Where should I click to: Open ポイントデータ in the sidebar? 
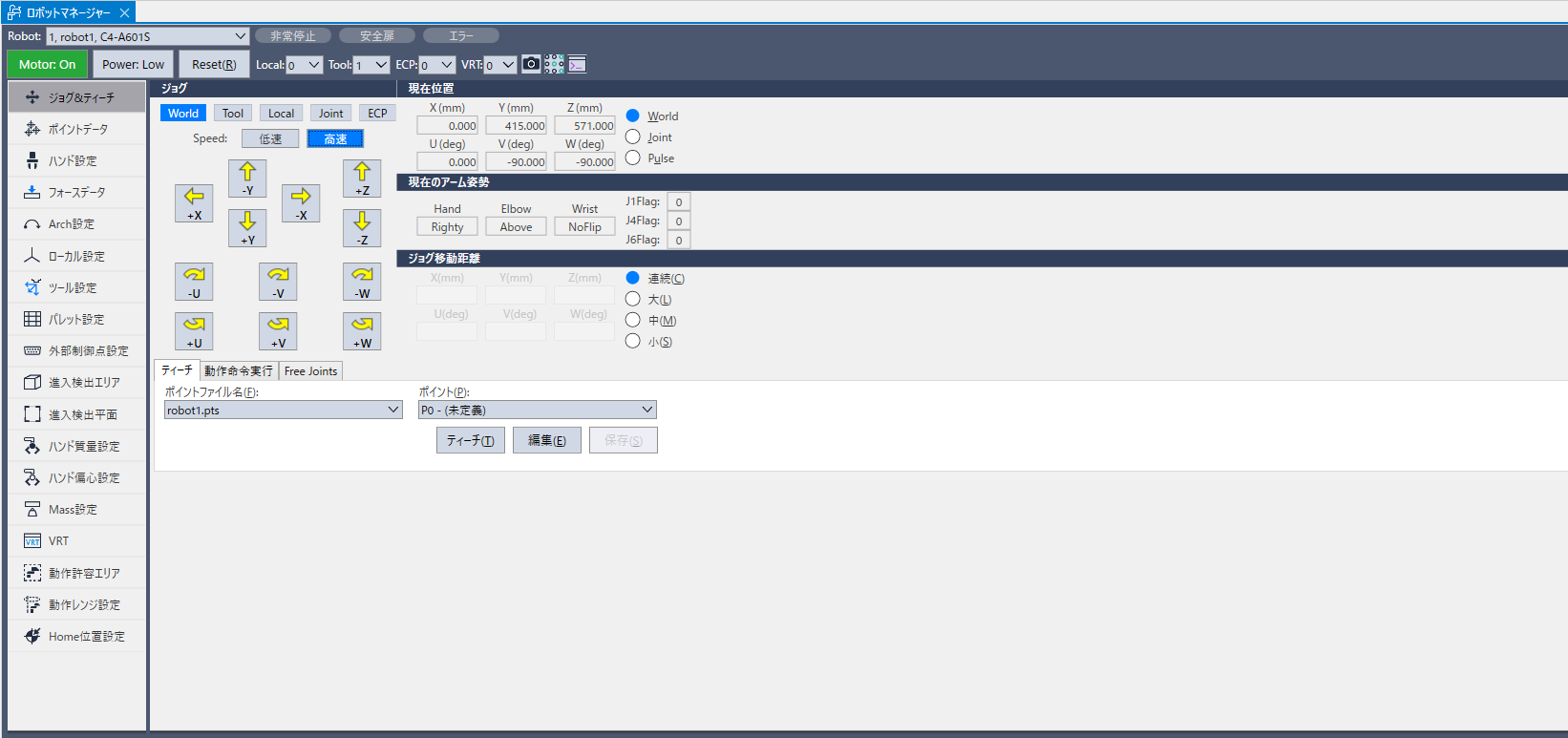(77, 129)
